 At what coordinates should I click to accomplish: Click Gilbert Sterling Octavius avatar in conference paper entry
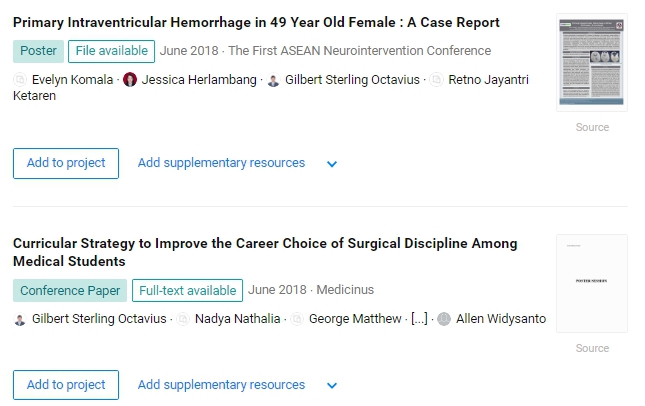20,319
